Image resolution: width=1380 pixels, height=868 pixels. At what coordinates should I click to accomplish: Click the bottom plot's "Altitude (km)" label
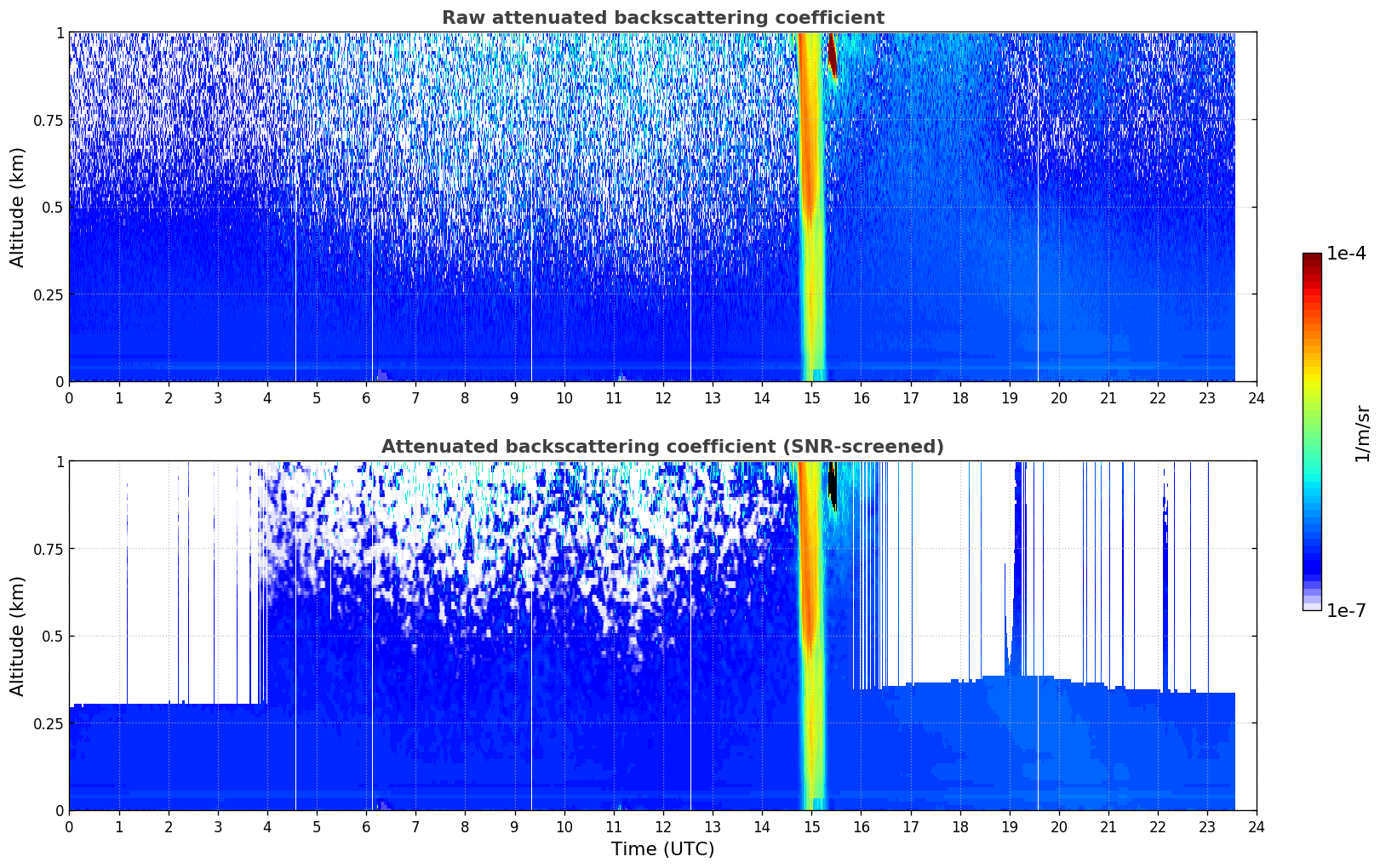tap(18, 636)
